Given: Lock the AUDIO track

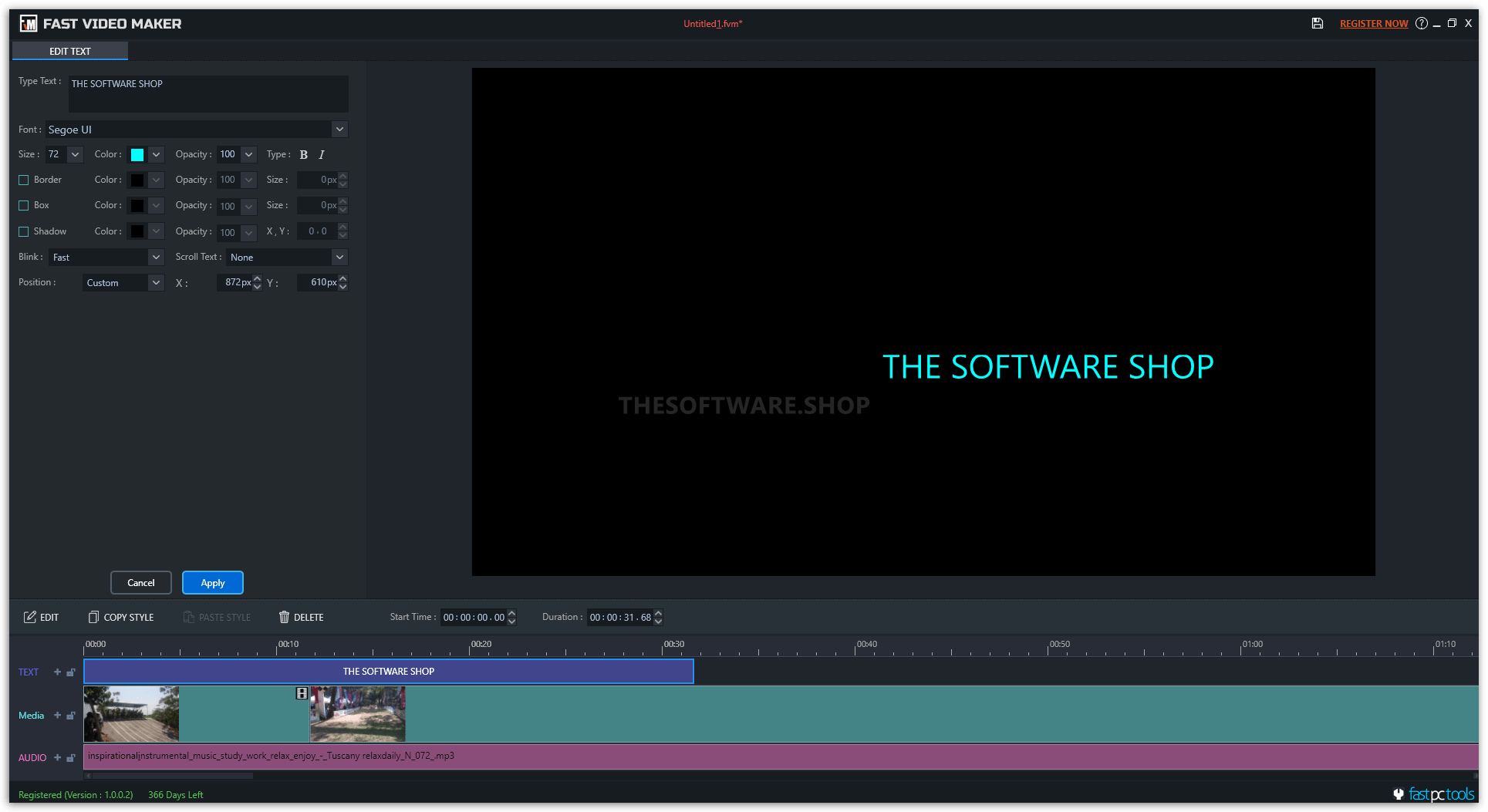Looking at the screenshot, I should [71, 758].
